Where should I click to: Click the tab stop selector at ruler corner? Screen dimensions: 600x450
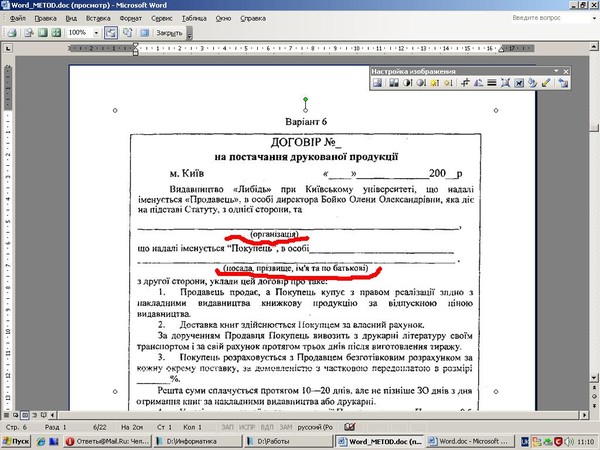click(8, 48)
